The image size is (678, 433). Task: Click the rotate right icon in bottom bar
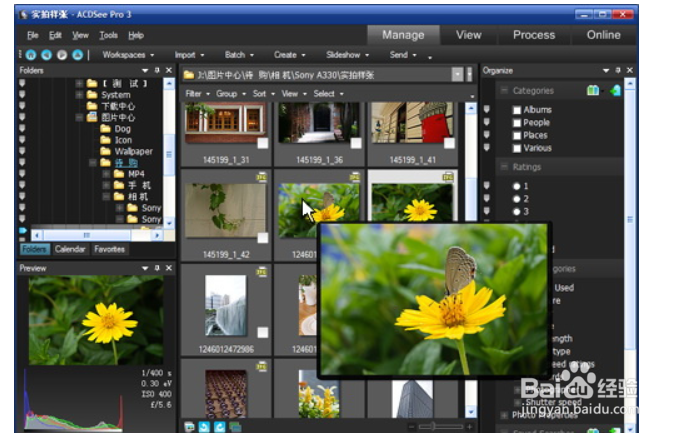(x=220, y=427)
